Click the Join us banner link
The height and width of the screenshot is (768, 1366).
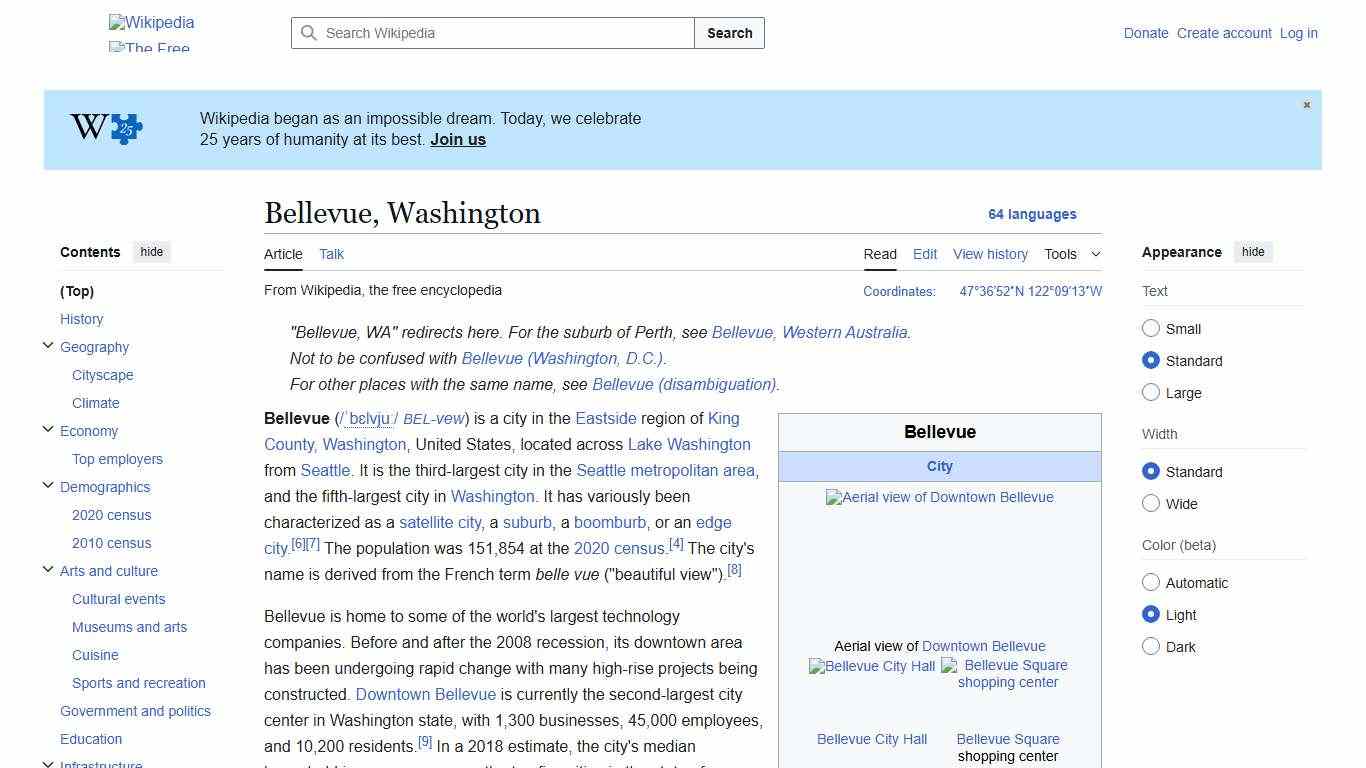pyautogui.click(x=457, y=139)
